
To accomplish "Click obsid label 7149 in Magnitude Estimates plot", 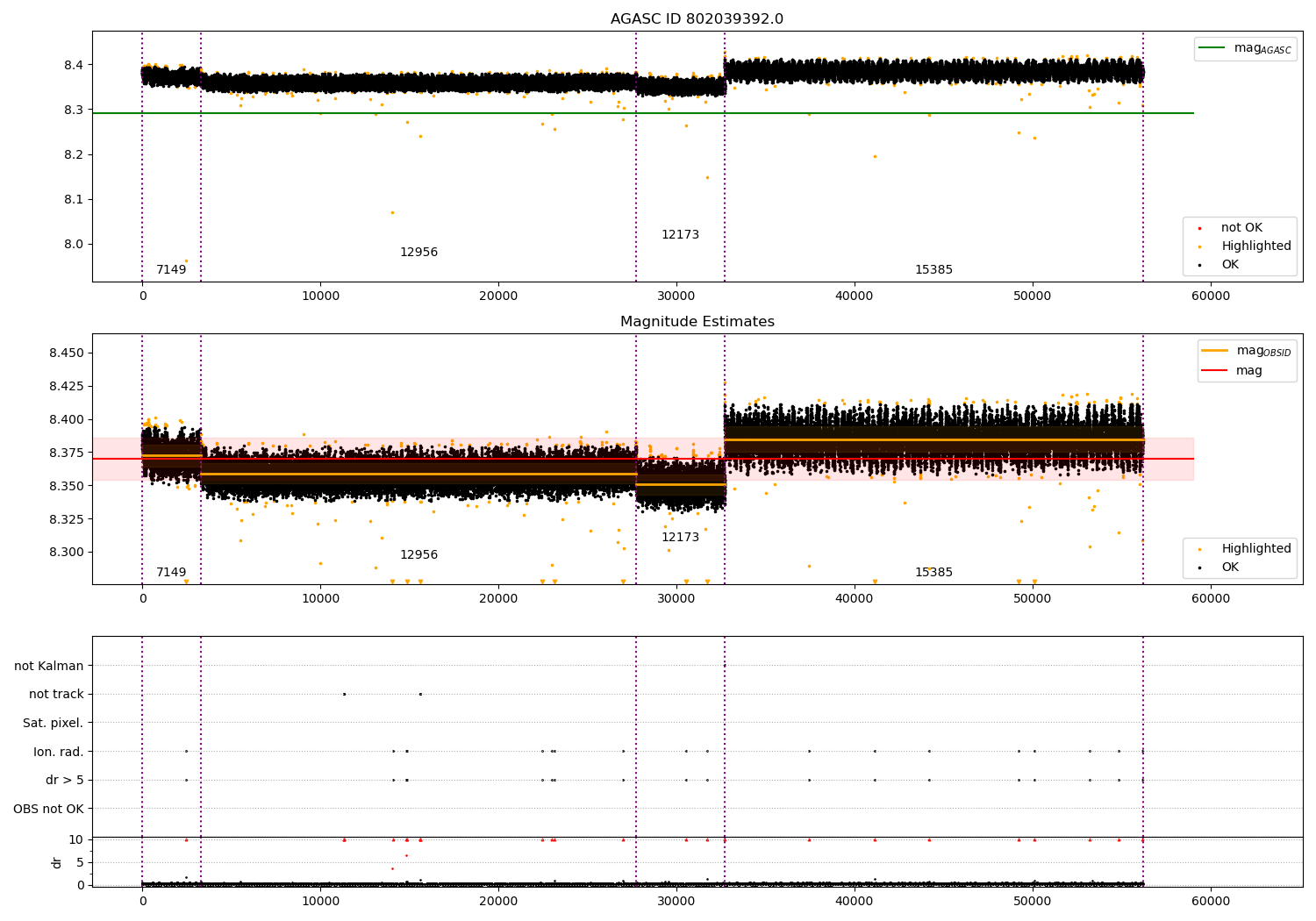I will (x=171, y=573).
